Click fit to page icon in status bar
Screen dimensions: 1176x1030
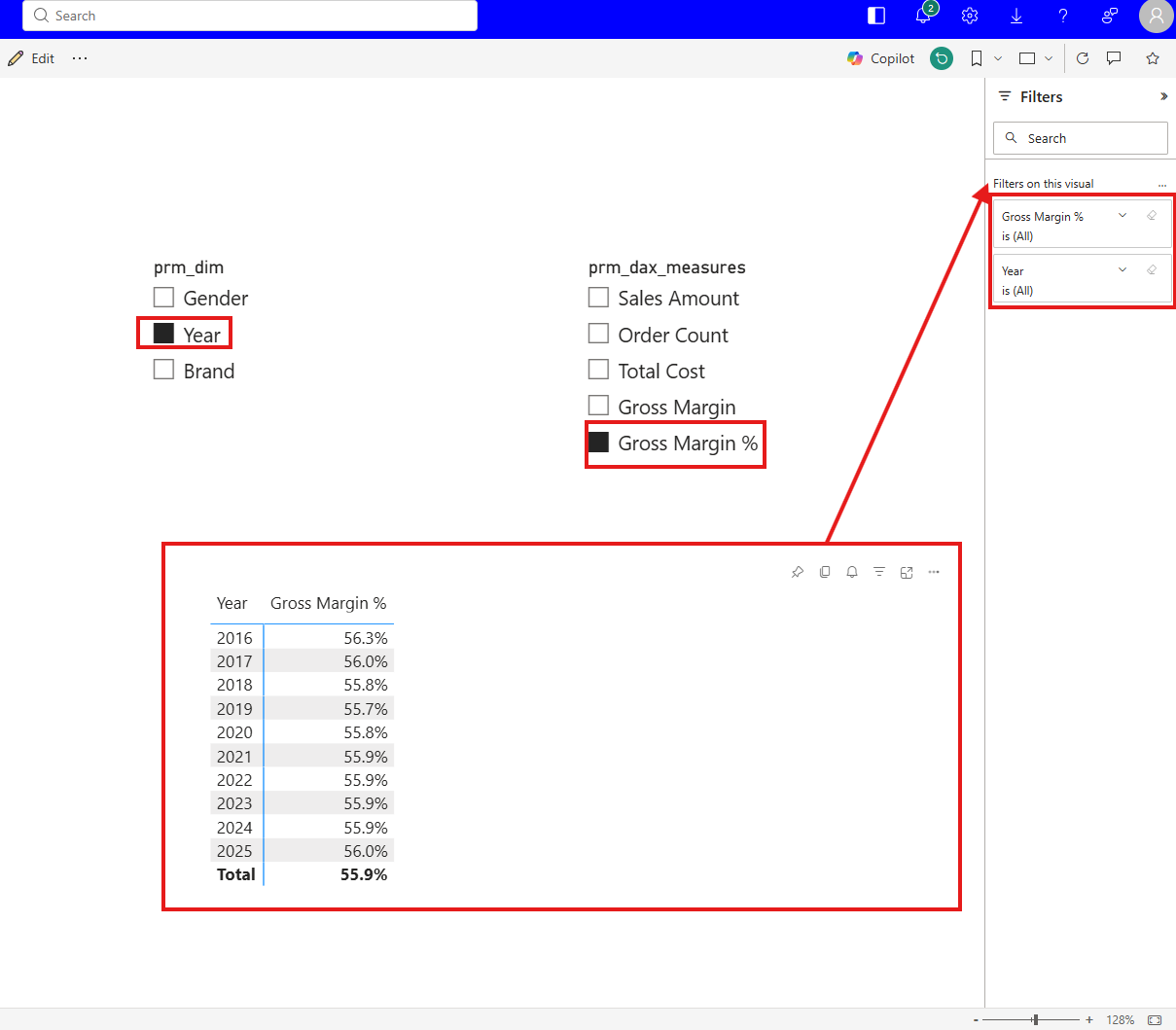(x=1155, y=1019)
